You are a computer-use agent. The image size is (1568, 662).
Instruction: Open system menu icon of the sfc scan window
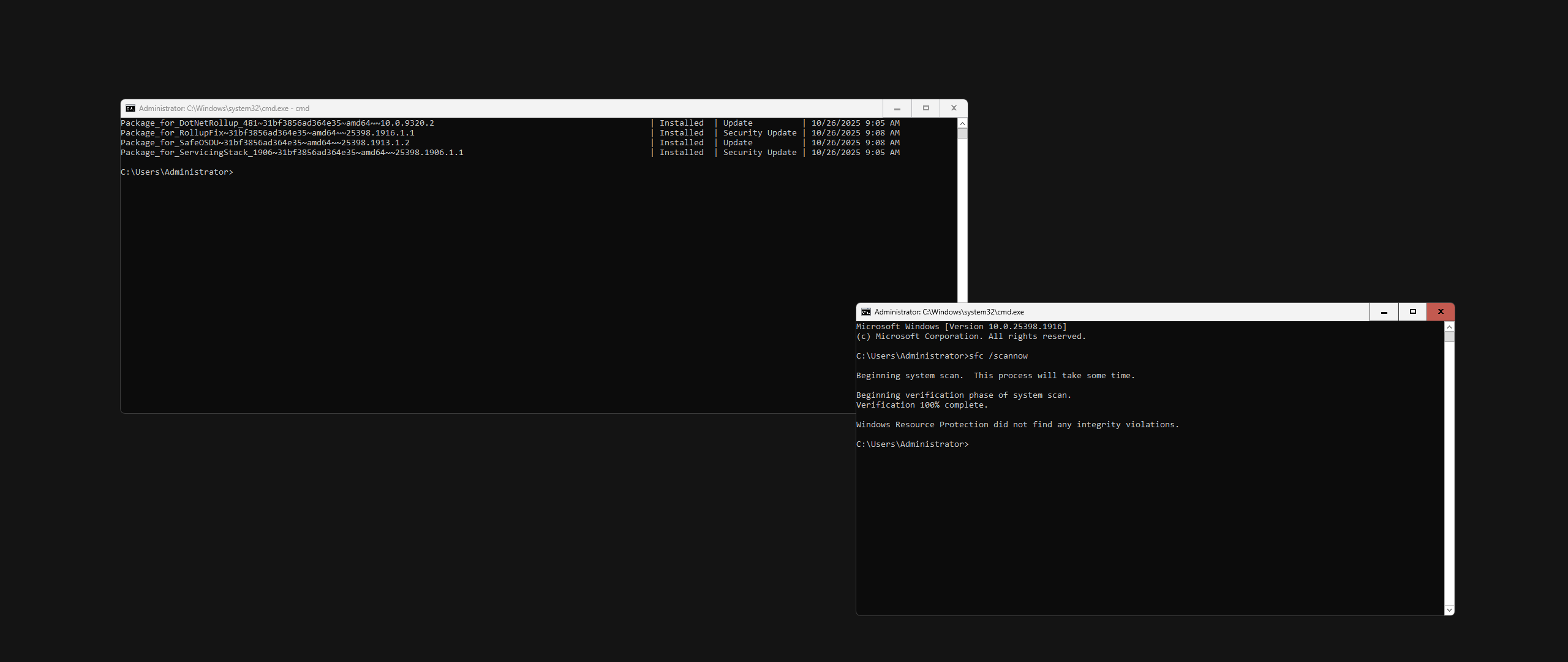coord(866,312)
